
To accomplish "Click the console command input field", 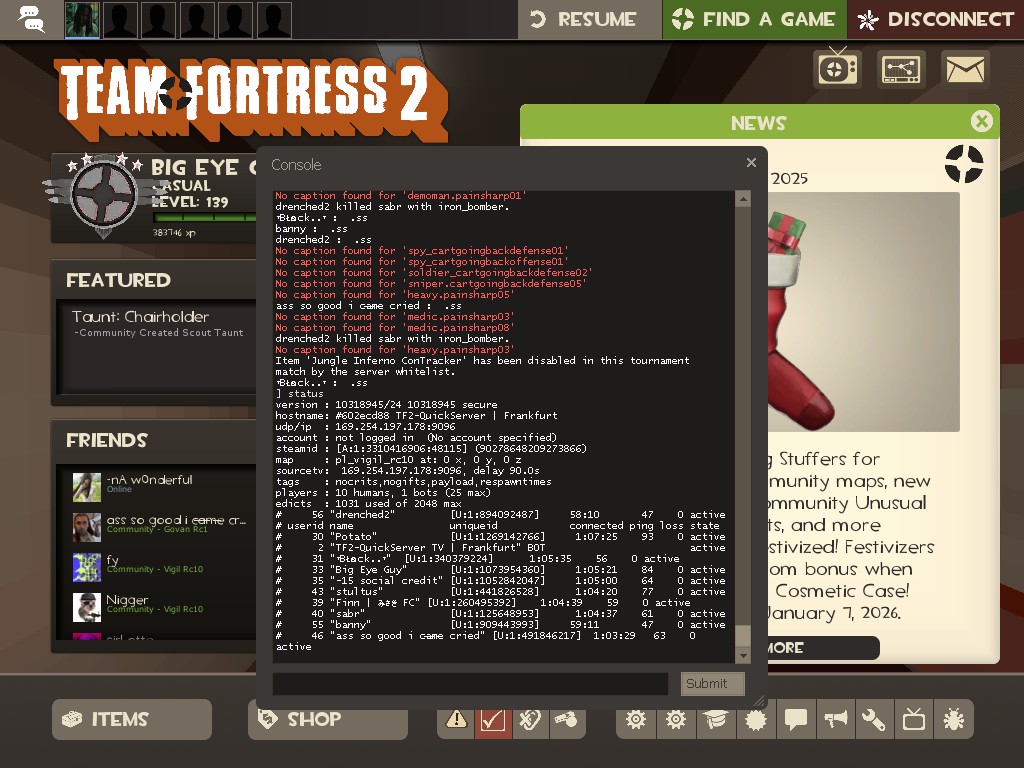I will tap(470, 683).
